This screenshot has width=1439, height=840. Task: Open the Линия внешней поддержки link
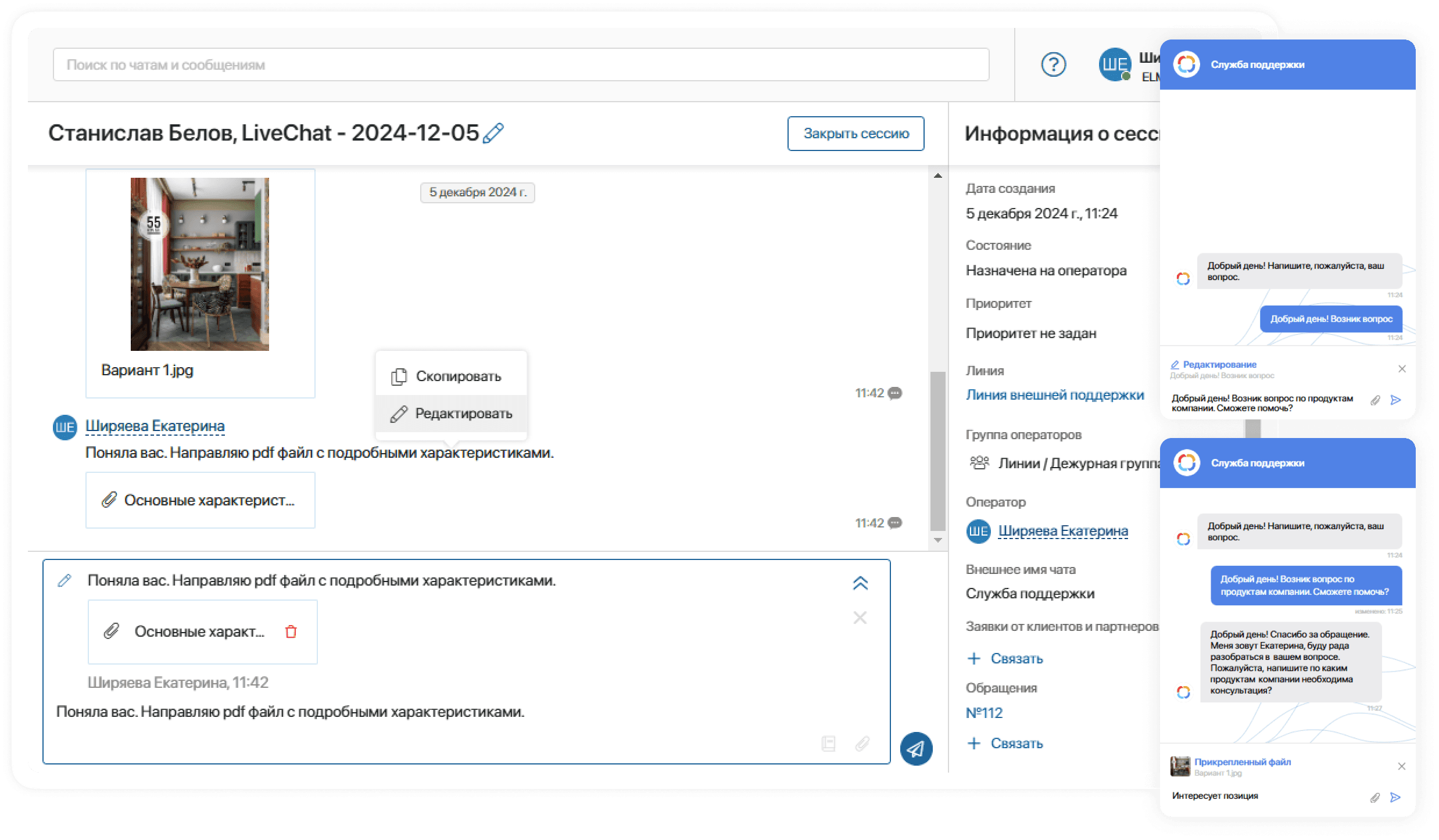pos(1054,395)
